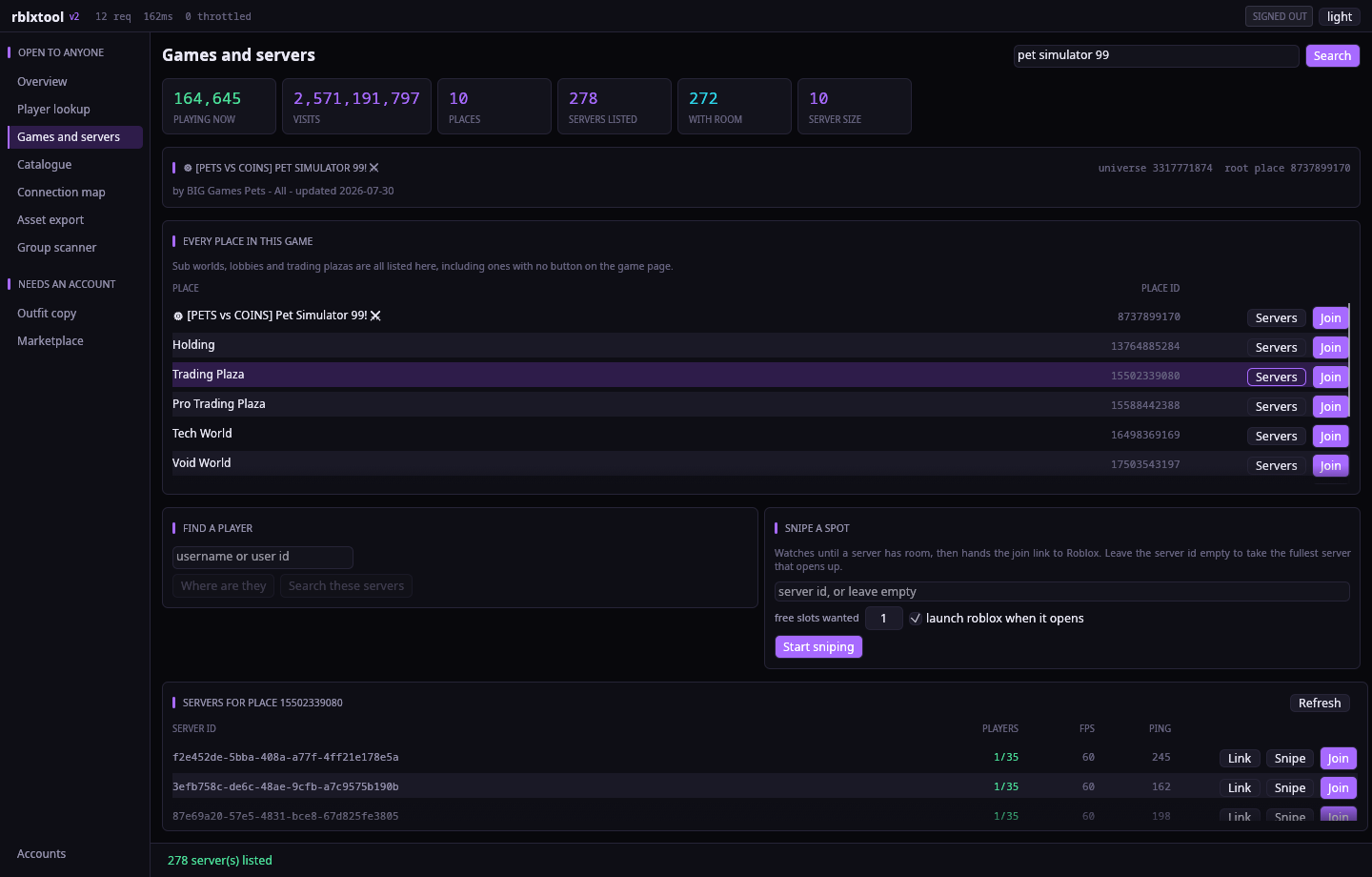This screenshot has width=1372, height=877.
Task: Click the Where are they button
Action: pos(223,586)
